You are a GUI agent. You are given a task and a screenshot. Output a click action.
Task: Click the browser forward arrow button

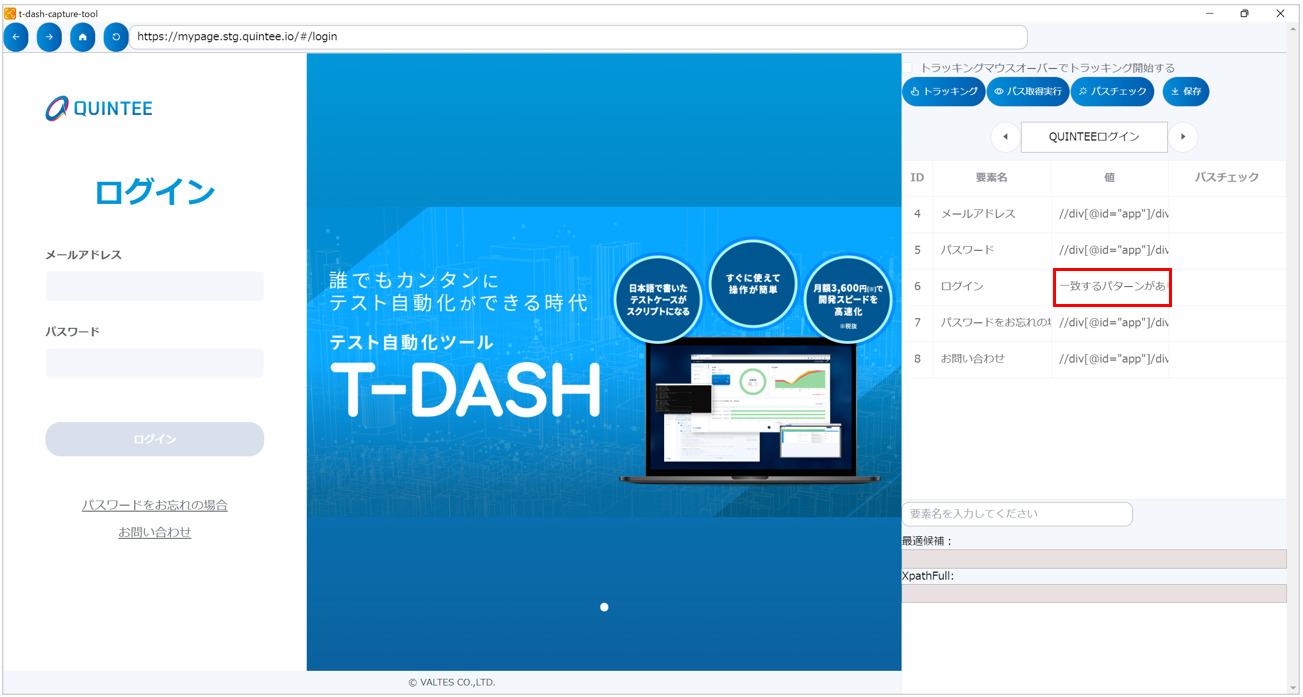[49, 37]
